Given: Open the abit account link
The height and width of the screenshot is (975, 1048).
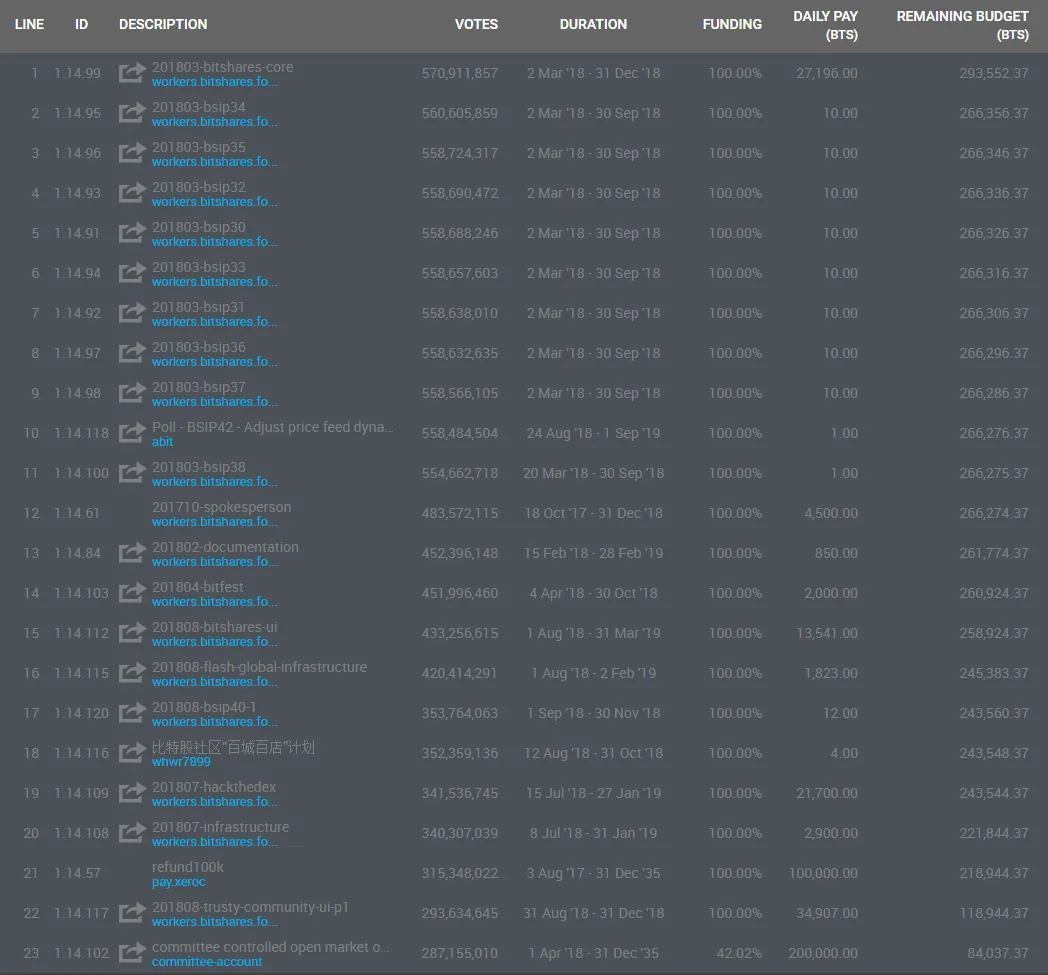Looking at the screenshot, I should pos(162,442).
